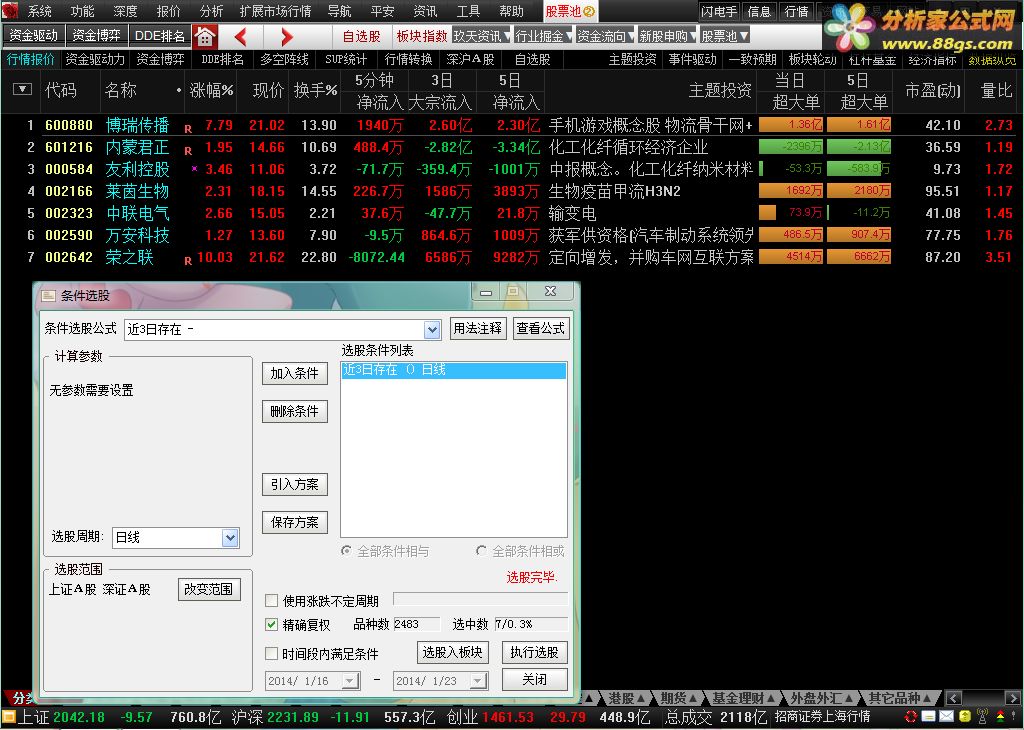1024x730 pixels.
Task: Select stock row 莱茵生物
Action: coord(511,191)
